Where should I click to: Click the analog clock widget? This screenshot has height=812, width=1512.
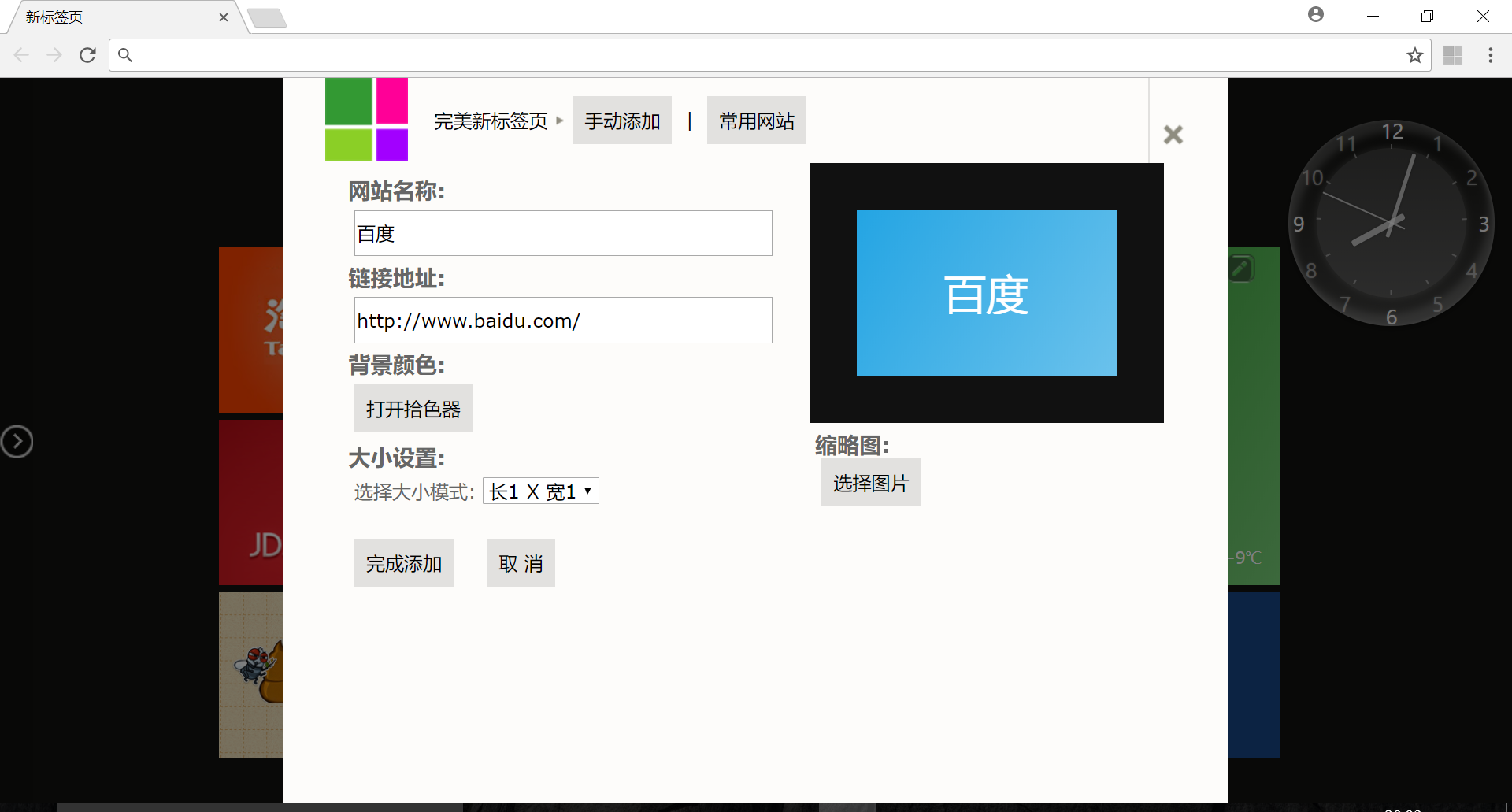tap(1391, 223)
